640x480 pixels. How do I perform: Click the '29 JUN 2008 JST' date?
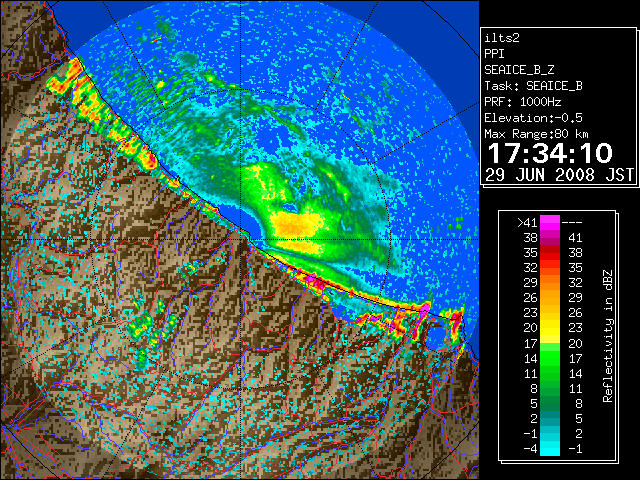coord(559,175)
